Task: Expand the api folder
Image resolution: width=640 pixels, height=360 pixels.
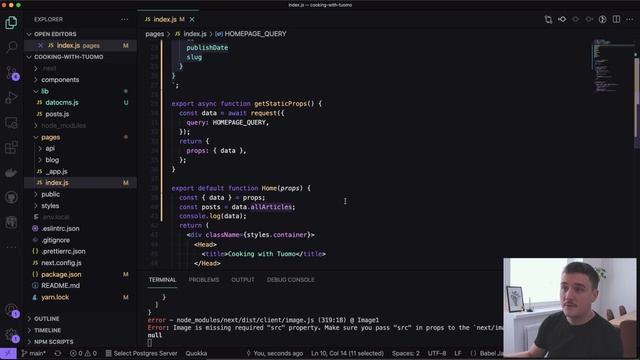Action: coord(80,149)
